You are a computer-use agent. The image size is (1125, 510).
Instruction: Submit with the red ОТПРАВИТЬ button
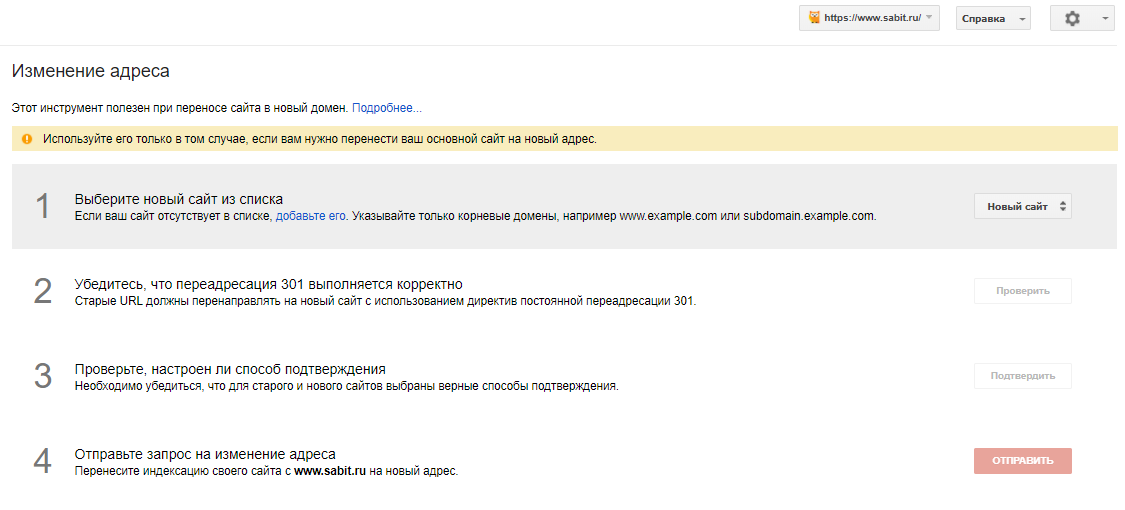pyautogui.click(x=1022, y=461)
